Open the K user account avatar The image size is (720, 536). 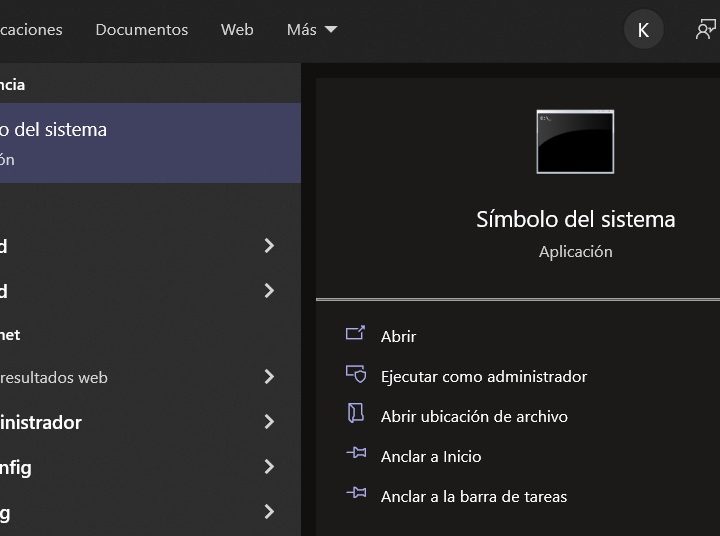point(643,30)
